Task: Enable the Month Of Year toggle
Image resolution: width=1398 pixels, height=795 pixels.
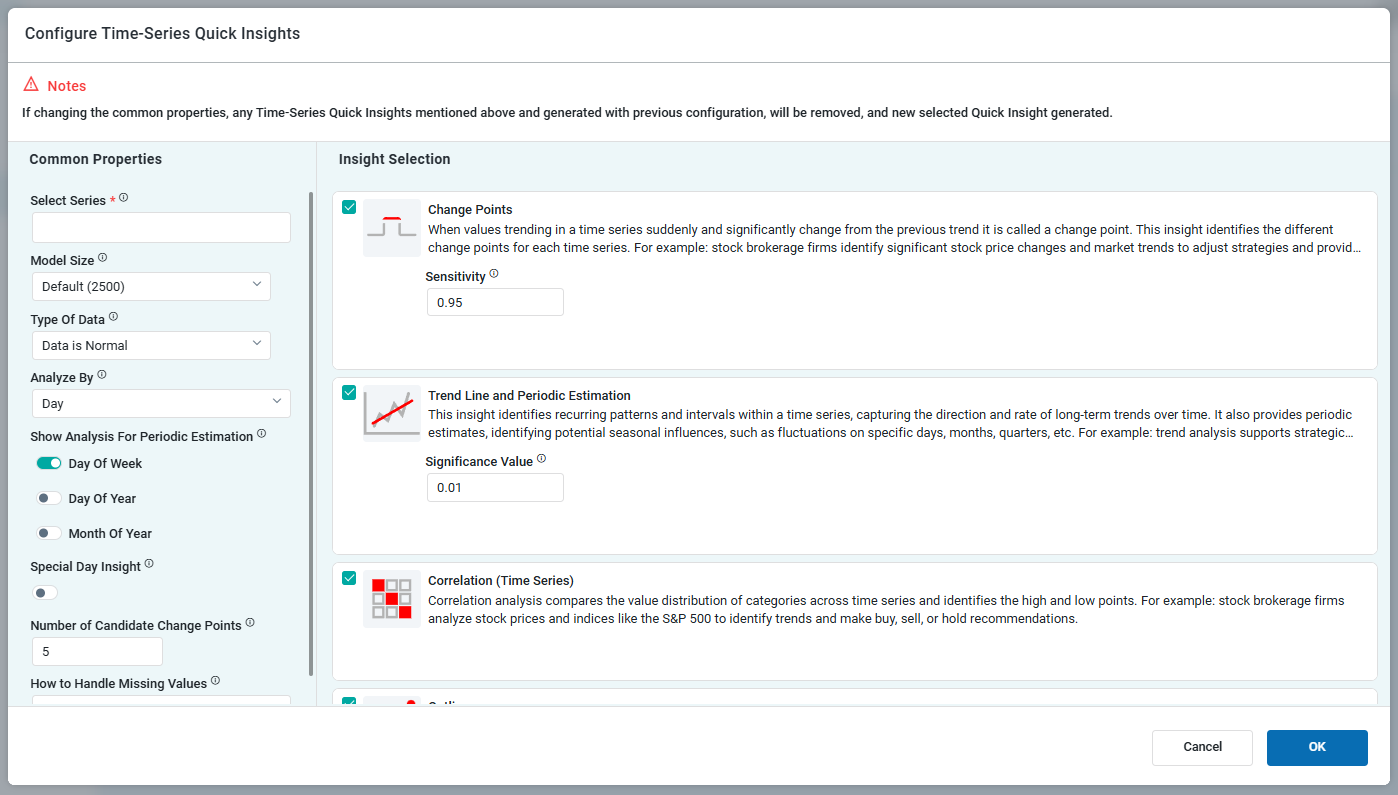Action: [x=49, y=533]
